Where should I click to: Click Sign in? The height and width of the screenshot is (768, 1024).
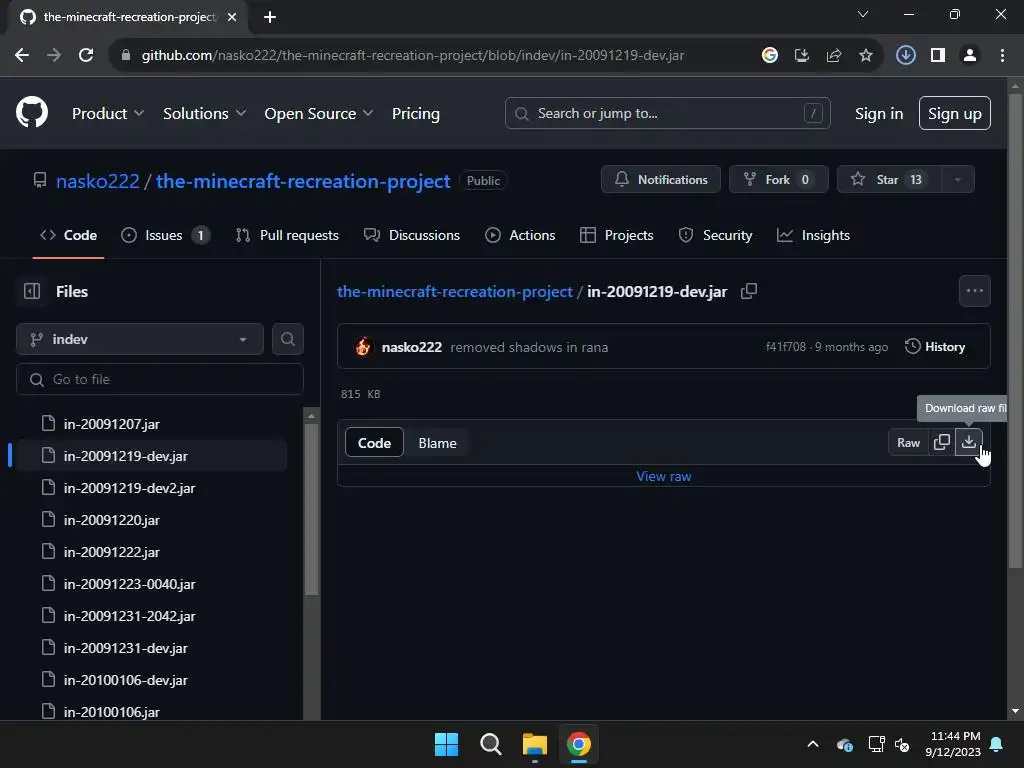coord(879,113)
